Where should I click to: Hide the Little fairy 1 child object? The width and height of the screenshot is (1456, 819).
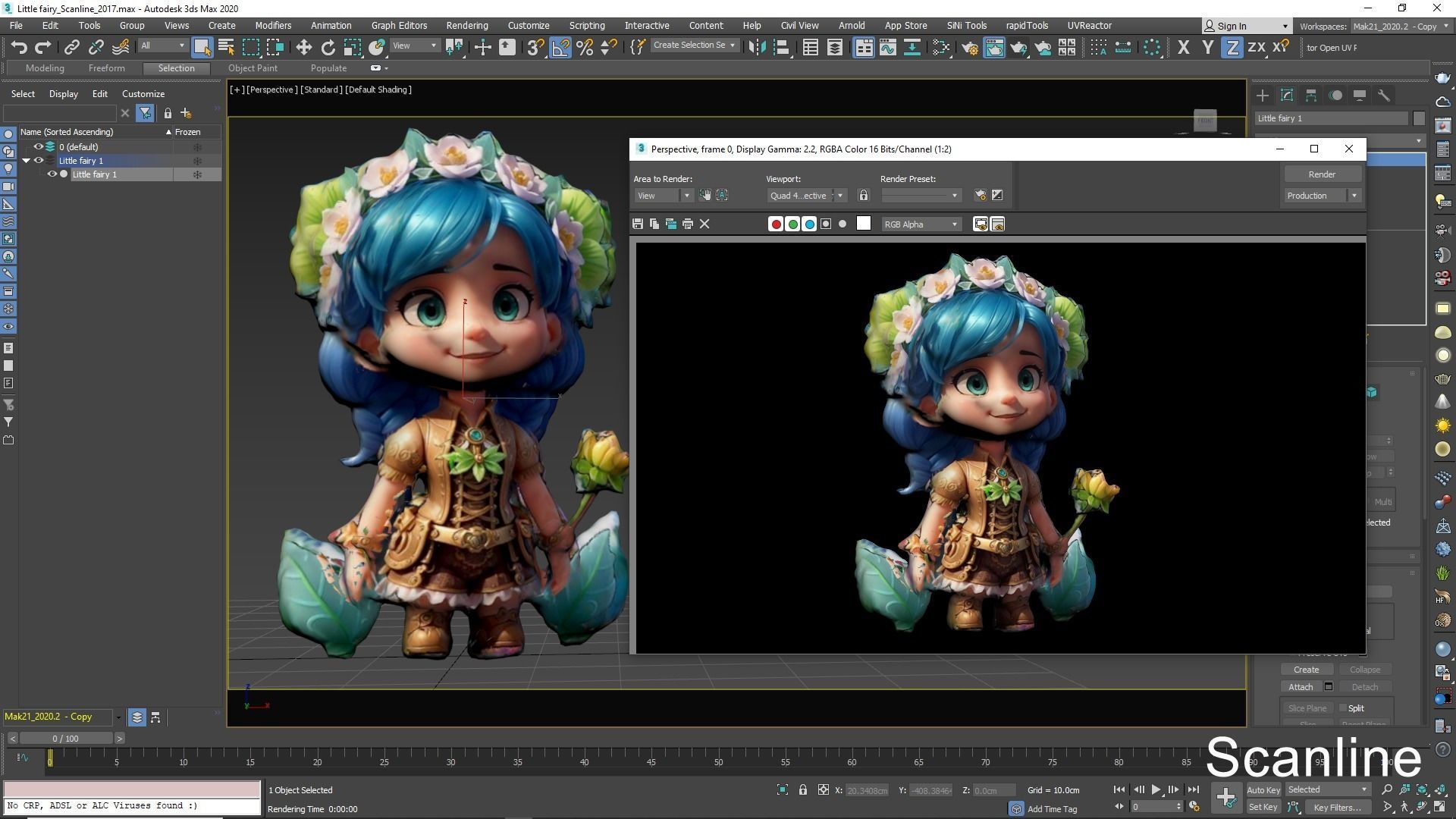click(x=52, y=174)
